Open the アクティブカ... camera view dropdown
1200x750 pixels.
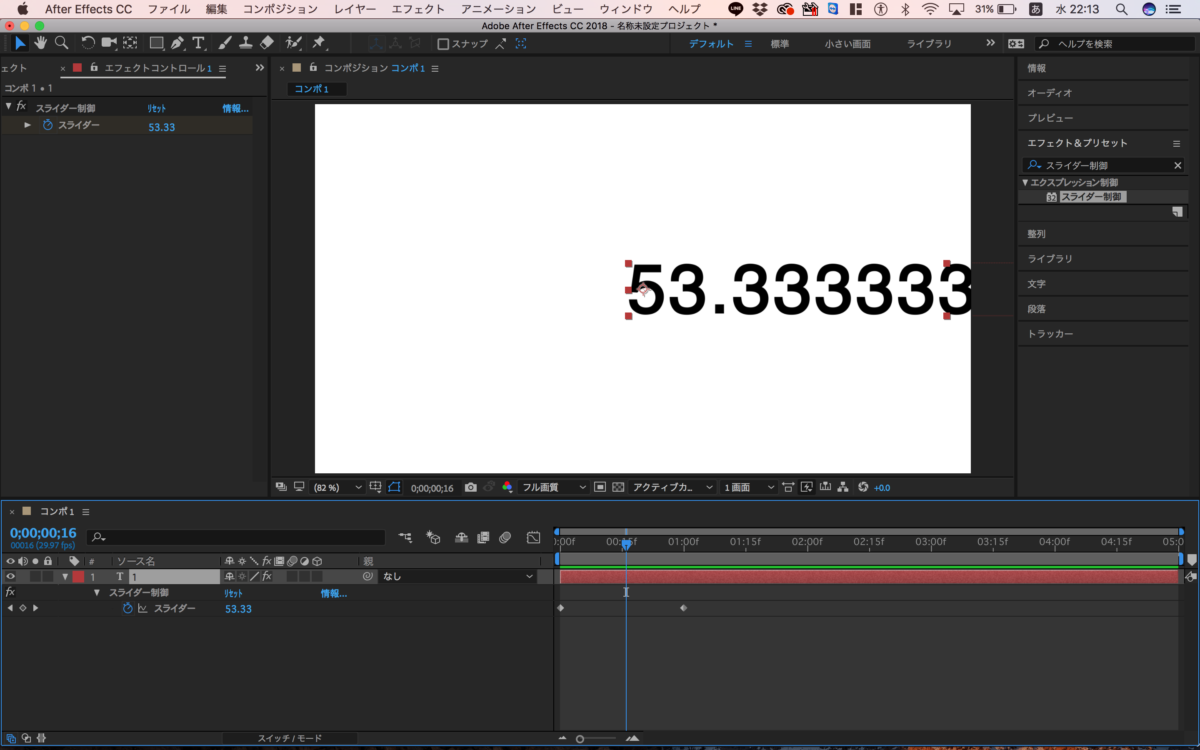[x=673, y=487]
